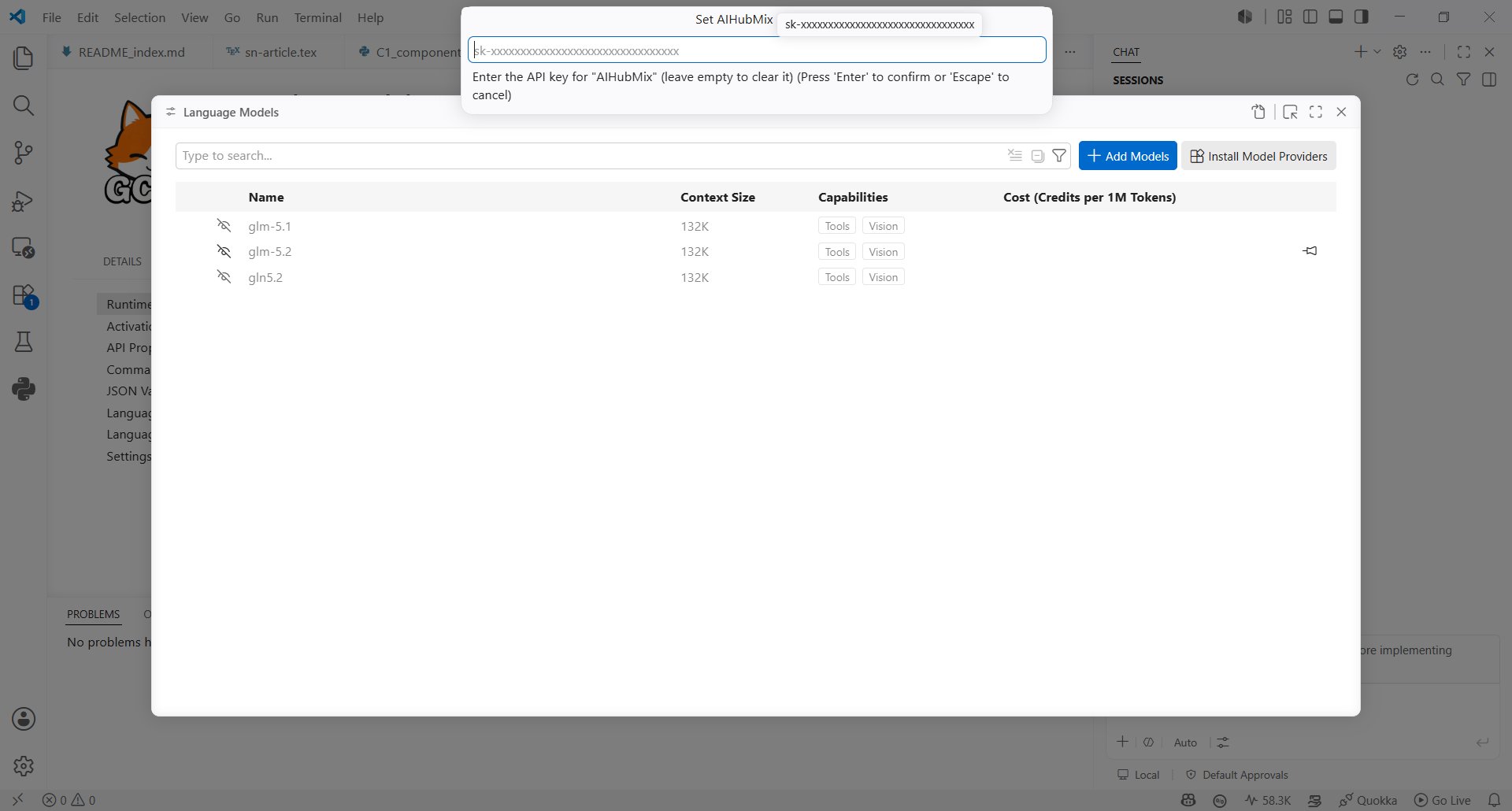Viewport: 1512px width, 811px height.
Task: Toggle the Primary Side Bar
Action: click(1310, 17)
